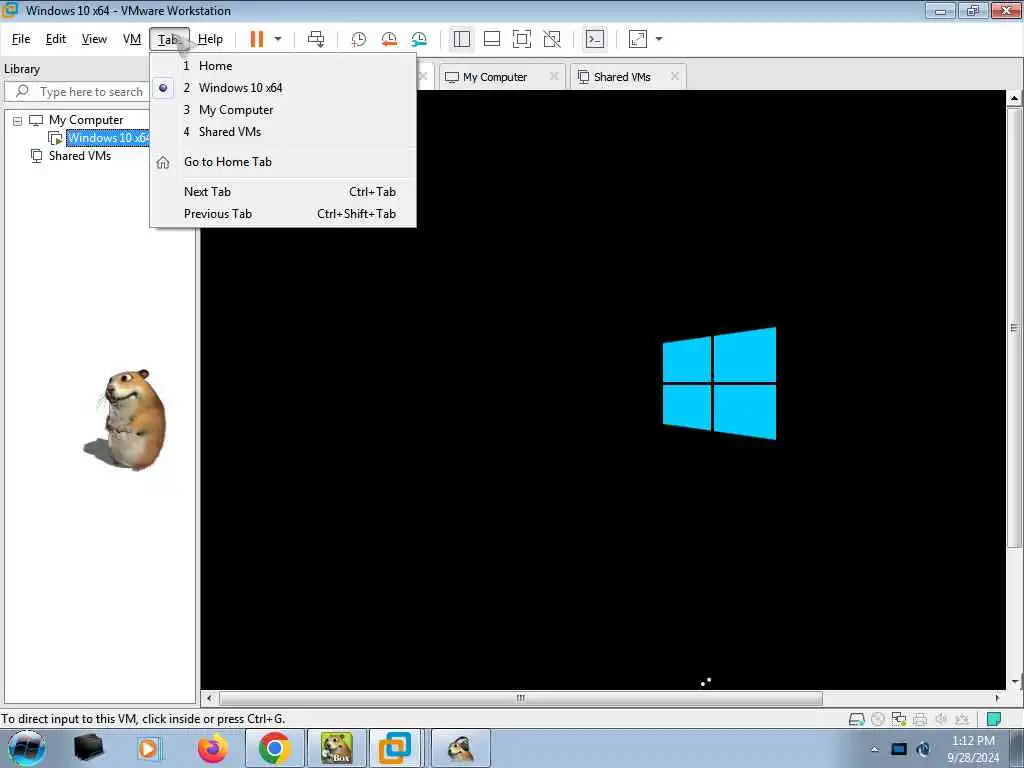
Task: Open the hamster Box taskbar app
Action: [x=337, y=748]
